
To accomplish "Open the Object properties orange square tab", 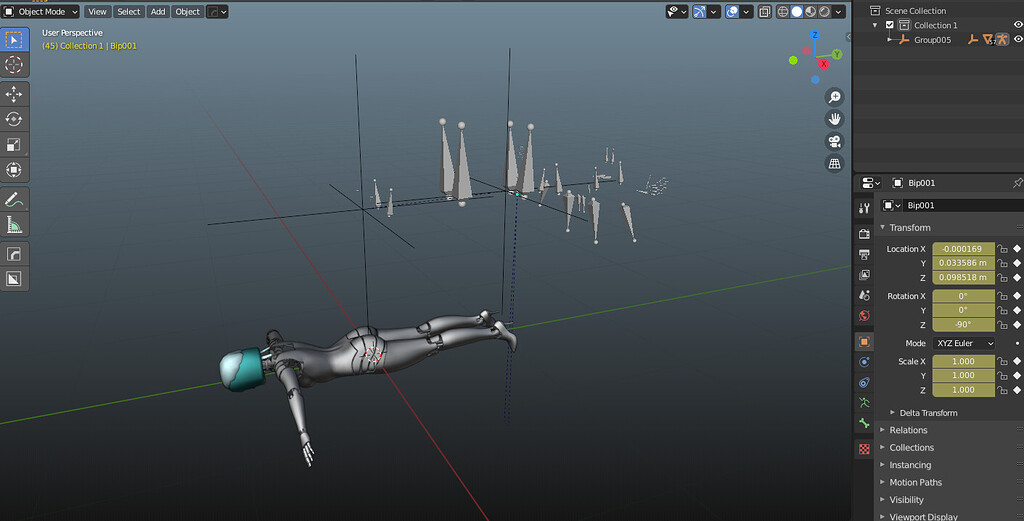I will (x=864, y=341).
